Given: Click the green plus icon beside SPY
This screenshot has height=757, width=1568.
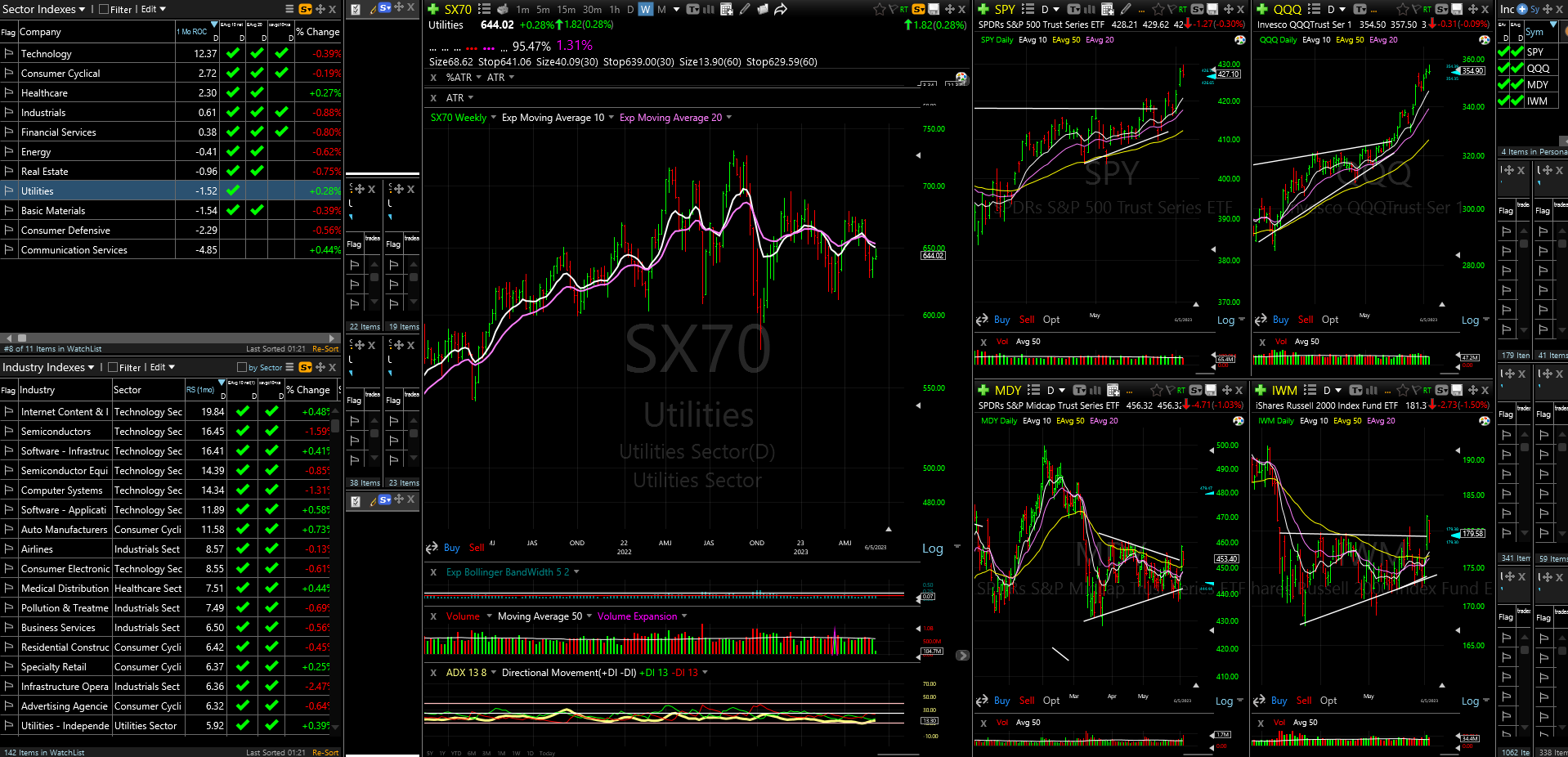Looking at the screenshot, I should pos(983,9).
